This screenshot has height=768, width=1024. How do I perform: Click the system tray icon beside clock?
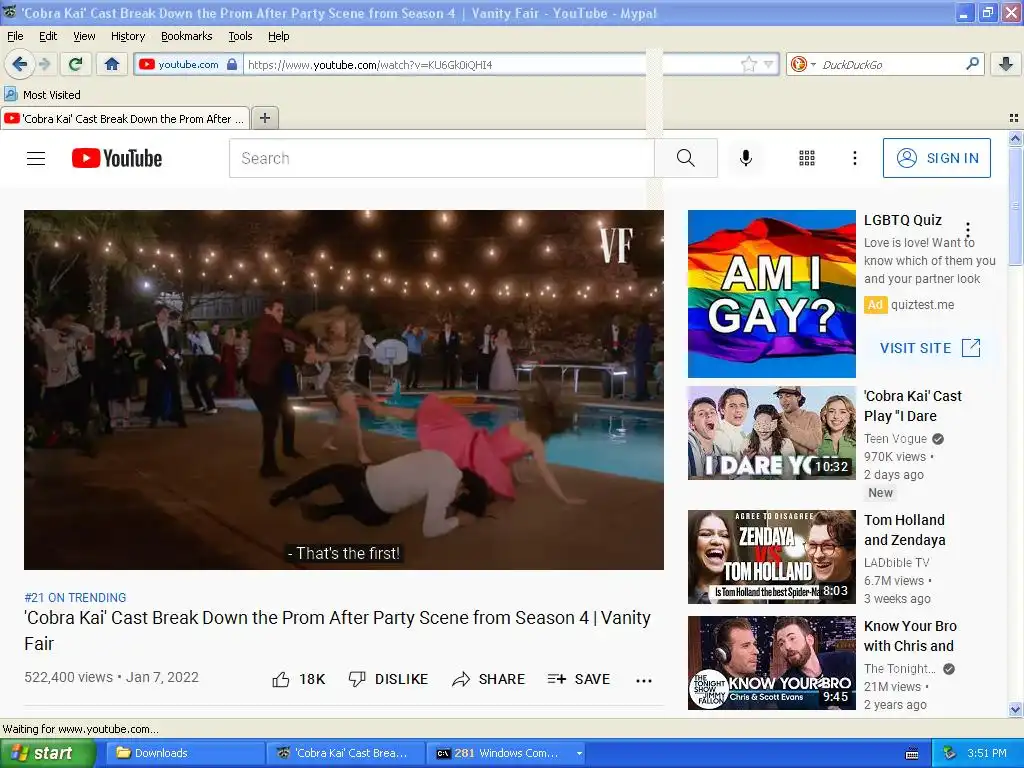[x=950, y=753]
